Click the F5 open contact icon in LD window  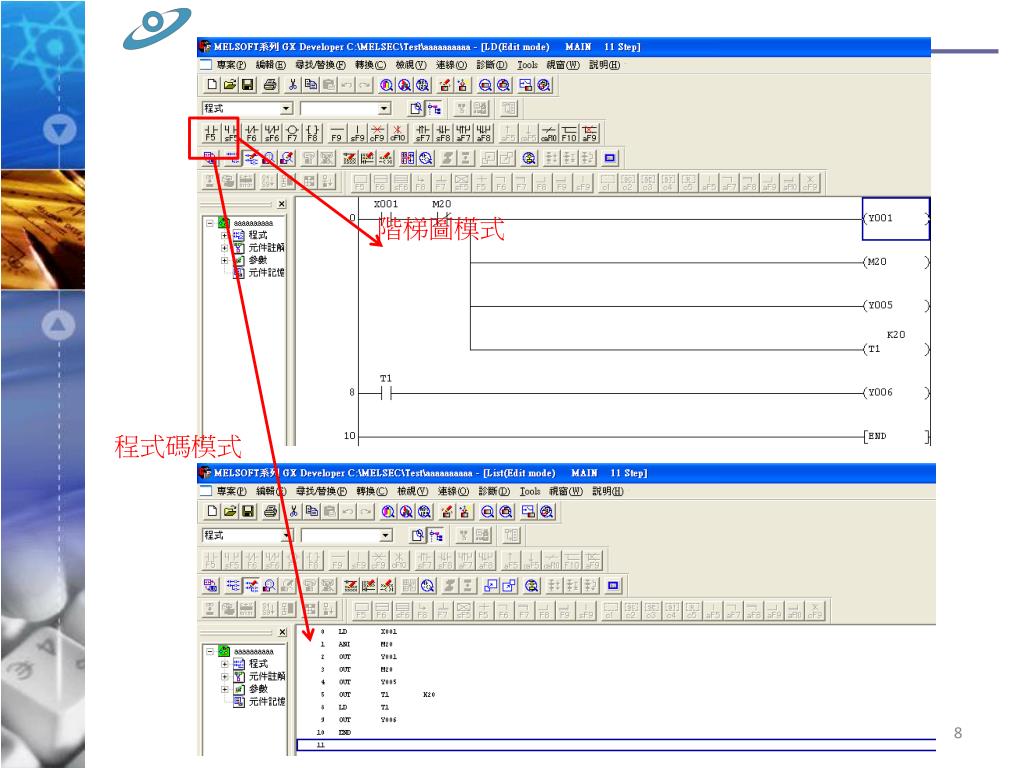pos(210,133)
